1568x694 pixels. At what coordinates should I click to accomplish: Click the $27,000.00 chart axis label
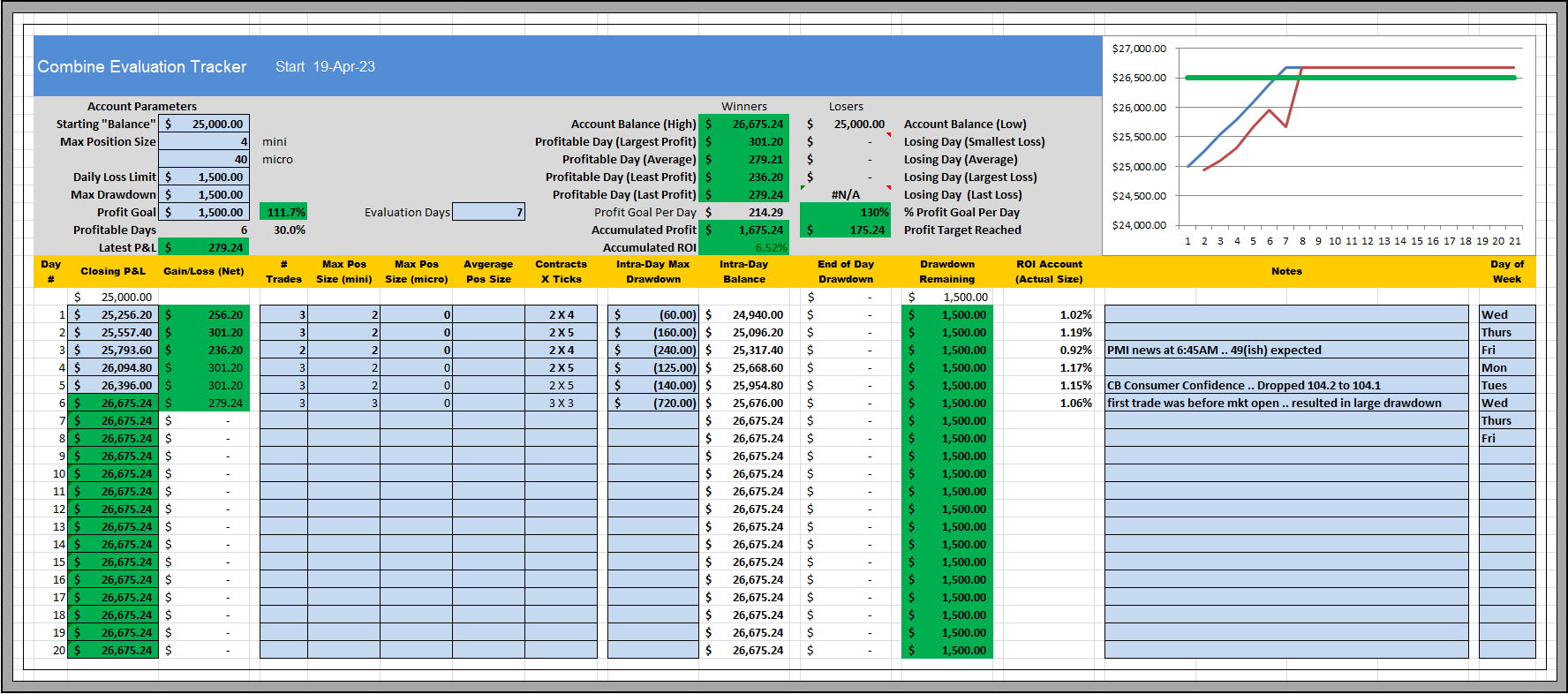pyautogui.click(x=1139, y=49)
